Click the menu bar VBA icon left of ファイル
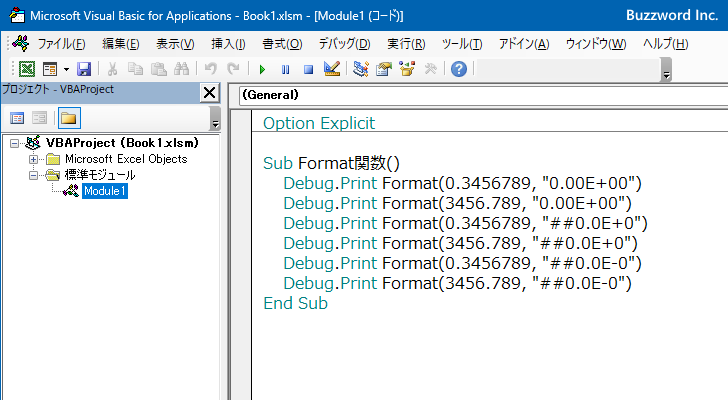Screen dimensions: 728x400 pyautogui.click(x=21, y=44)
